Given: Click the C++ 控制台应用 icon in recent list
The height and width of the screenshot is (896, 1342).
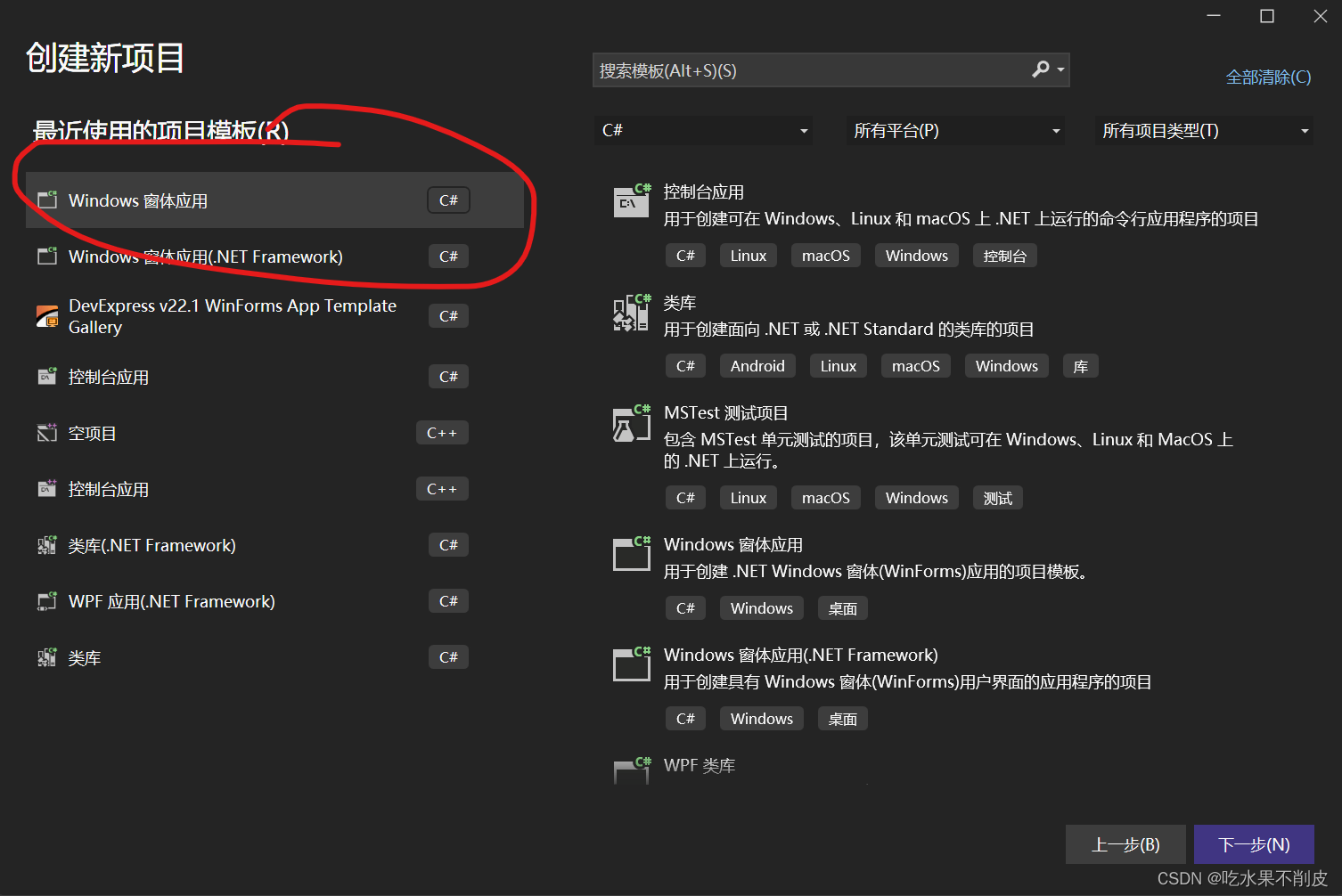Looking at the screenshot, I should pos(47,489).
